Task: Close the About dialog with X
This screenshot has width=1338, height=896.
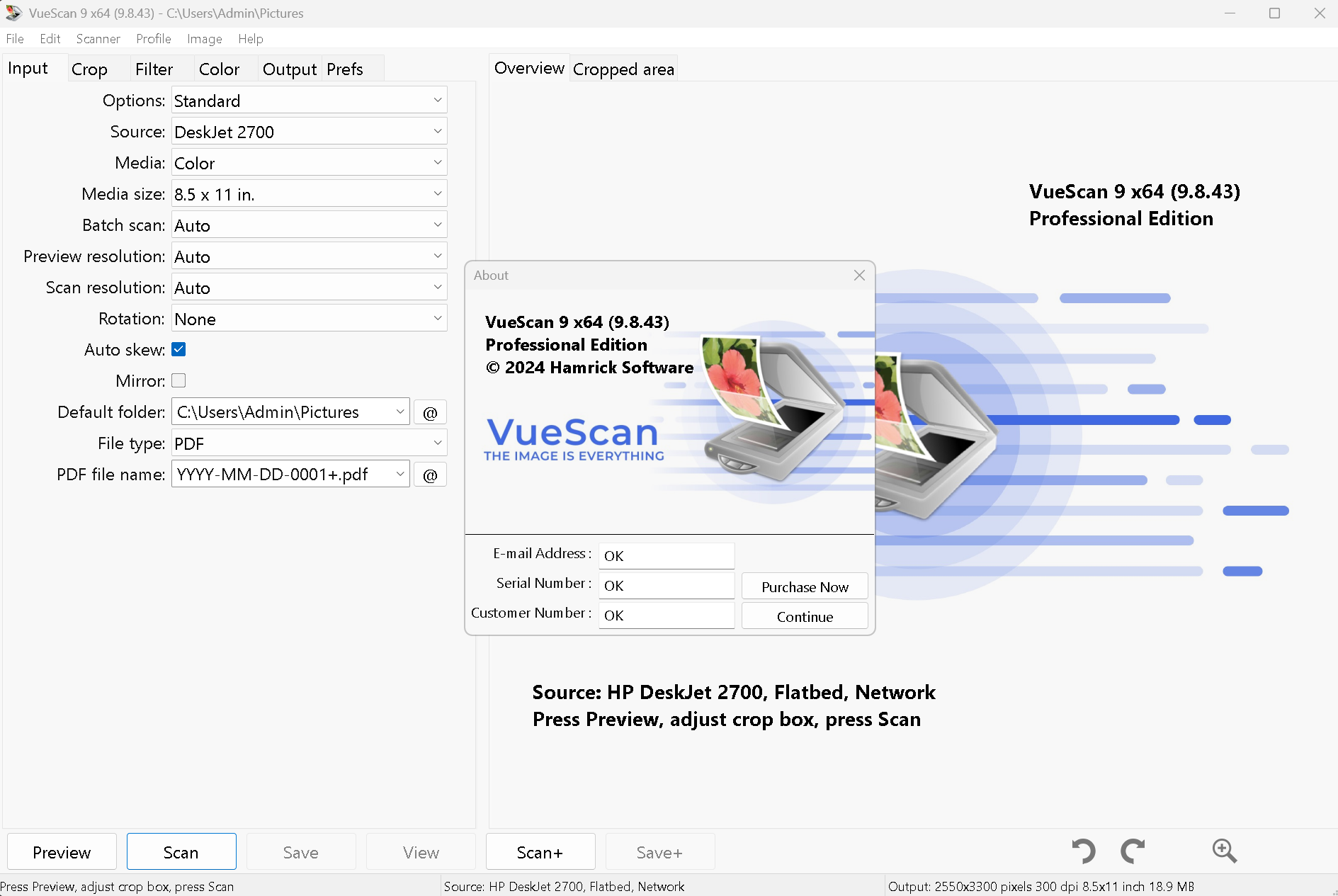Action: coord(859,276)
